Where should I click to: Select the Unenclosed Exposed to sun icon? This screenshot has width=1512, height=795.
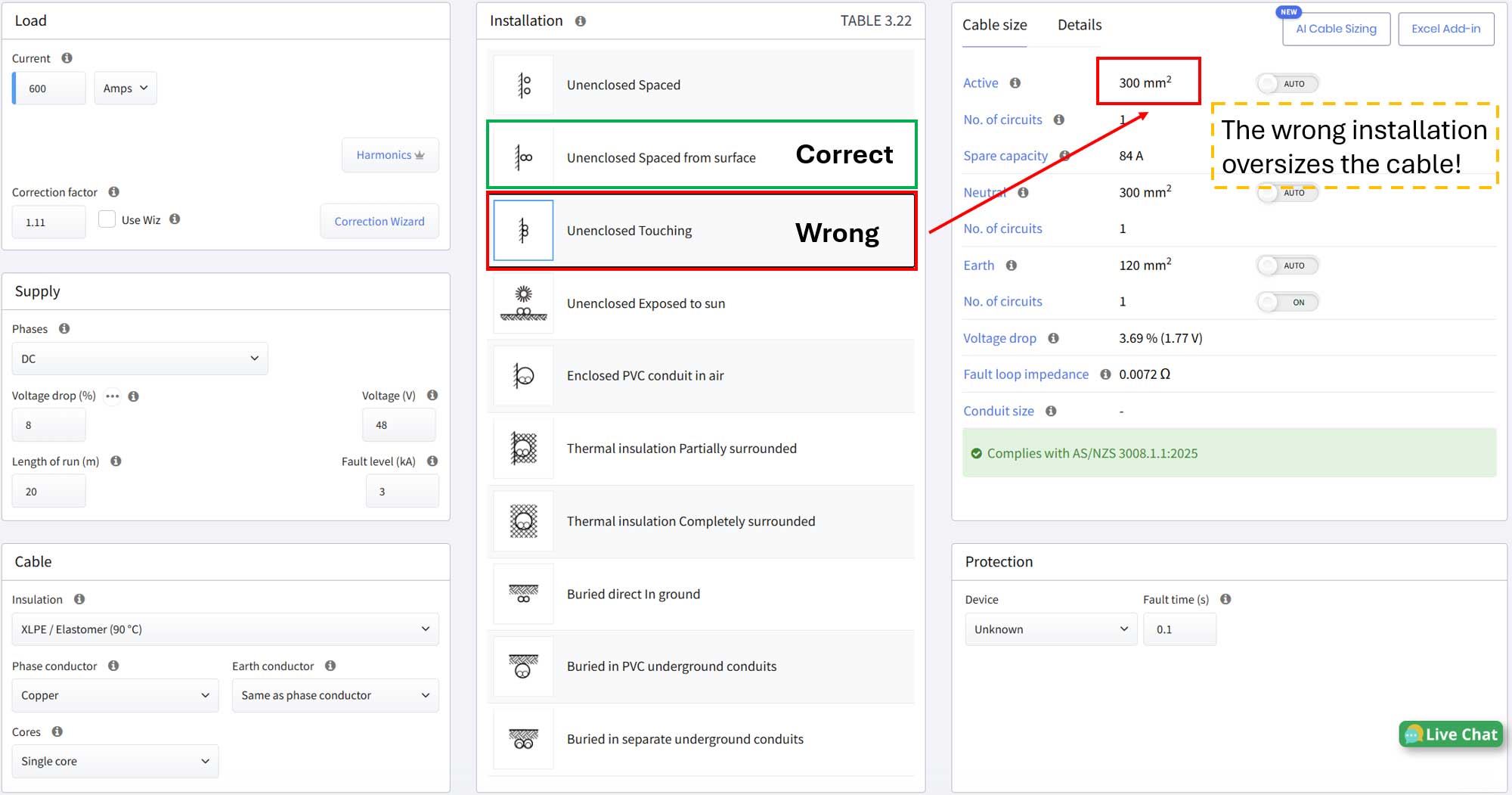click(523, 303)
